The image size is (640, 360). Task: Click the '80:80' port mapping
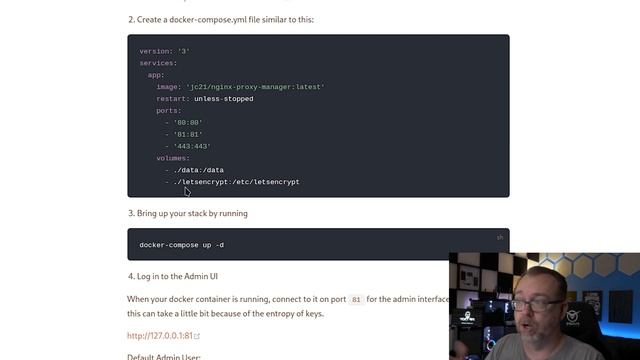[x=188, y=122]
